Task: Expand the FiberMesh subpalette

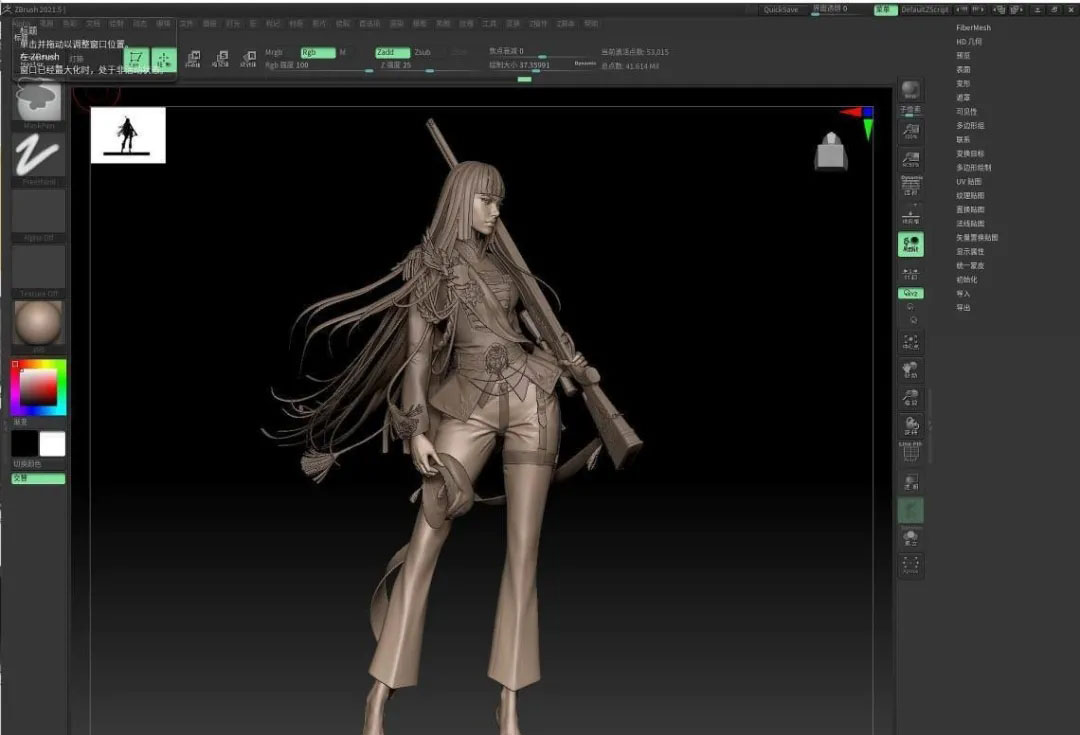Action: (973, 28)
